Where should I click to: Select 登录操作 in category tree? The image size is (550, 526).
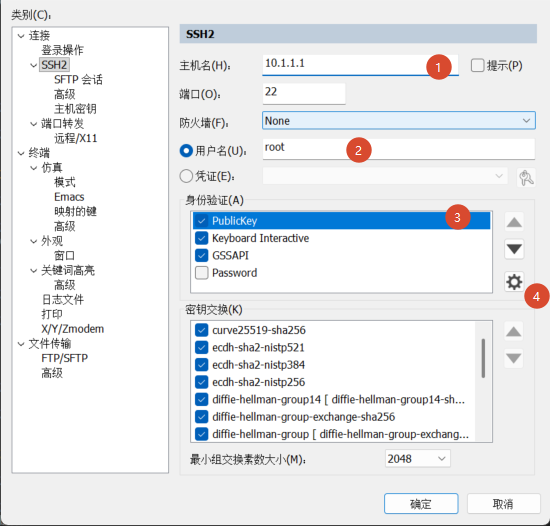62,50
